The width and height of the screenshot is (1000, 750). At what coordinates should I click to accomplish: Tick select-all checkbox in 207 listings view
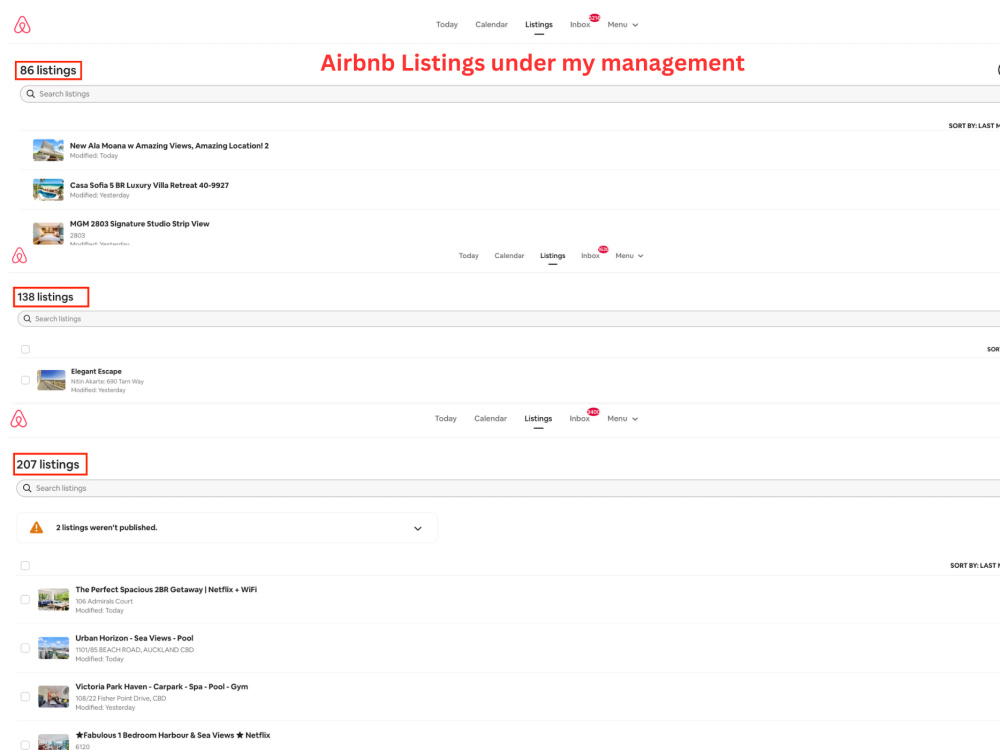tap(26, 566)
